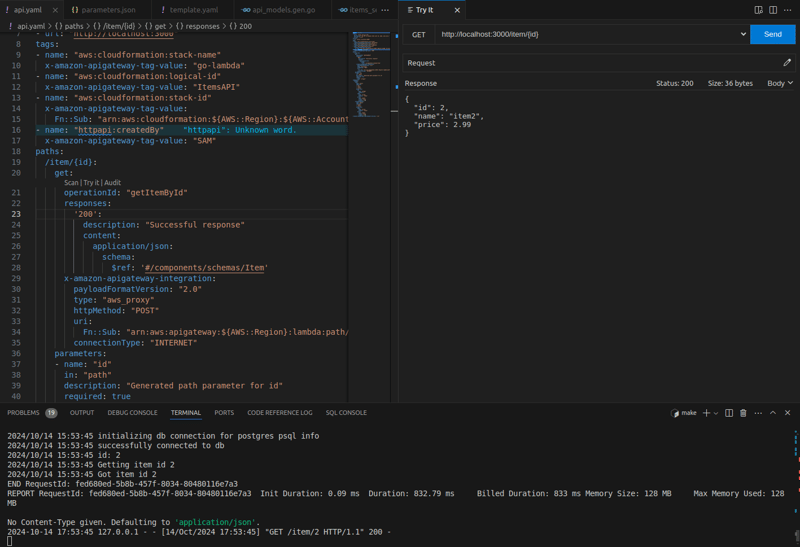The image size is (800, 547).
Task: Edit the Request with the pencil icon
Action: click(787, 63)
